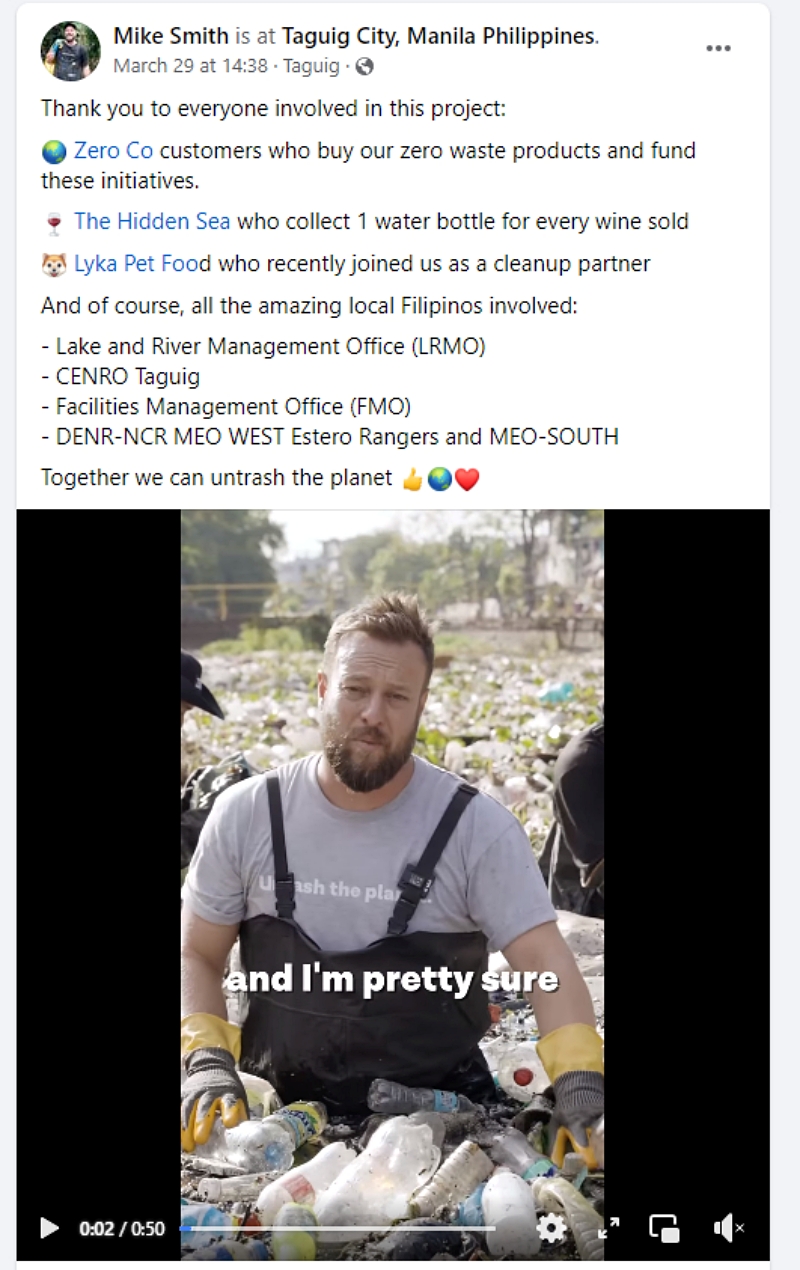Open the Zero Co page link
This screenshot has height=1270, width=800.
[113, 151]
